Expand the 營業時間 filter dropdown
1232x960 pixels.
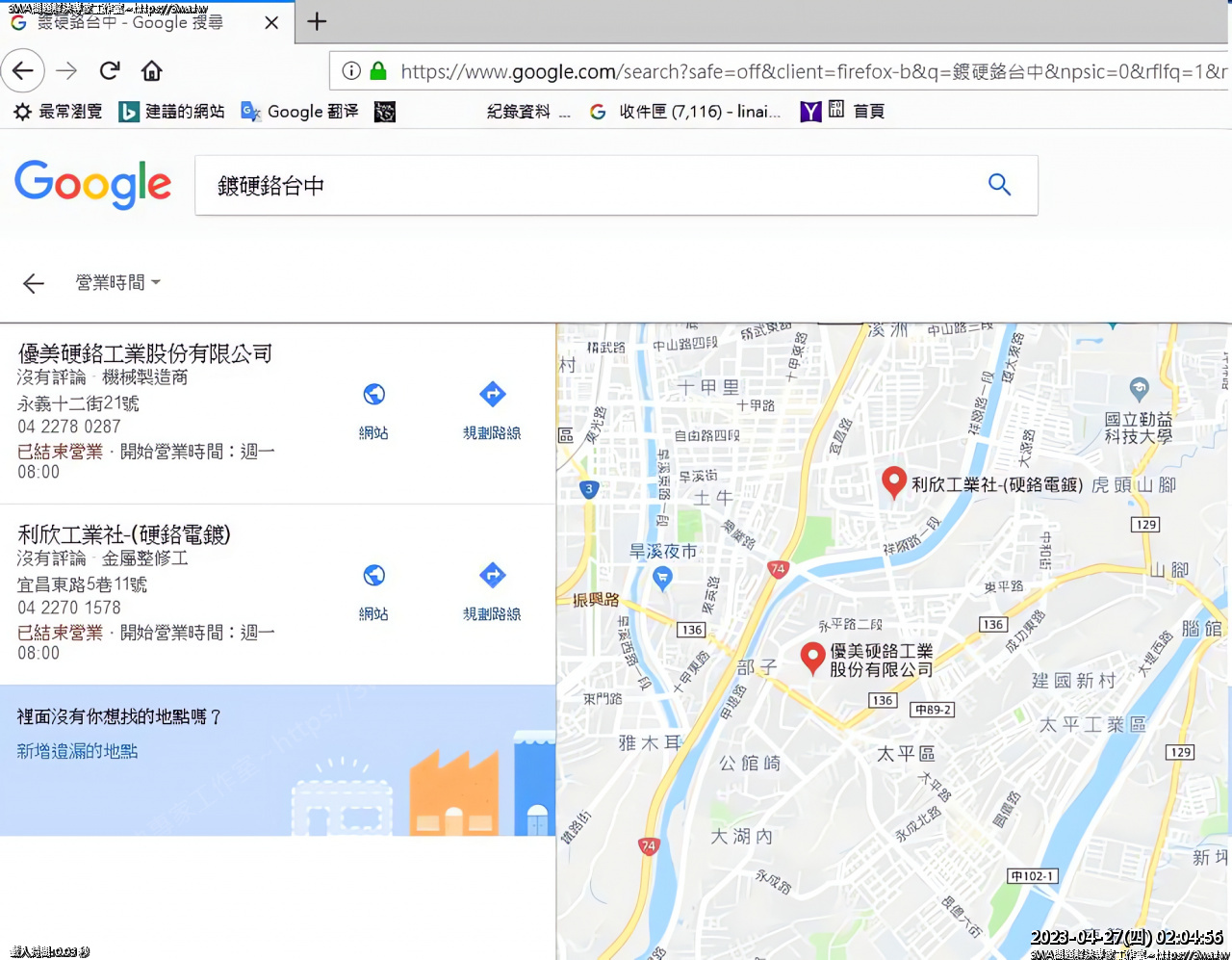[117, 283]
